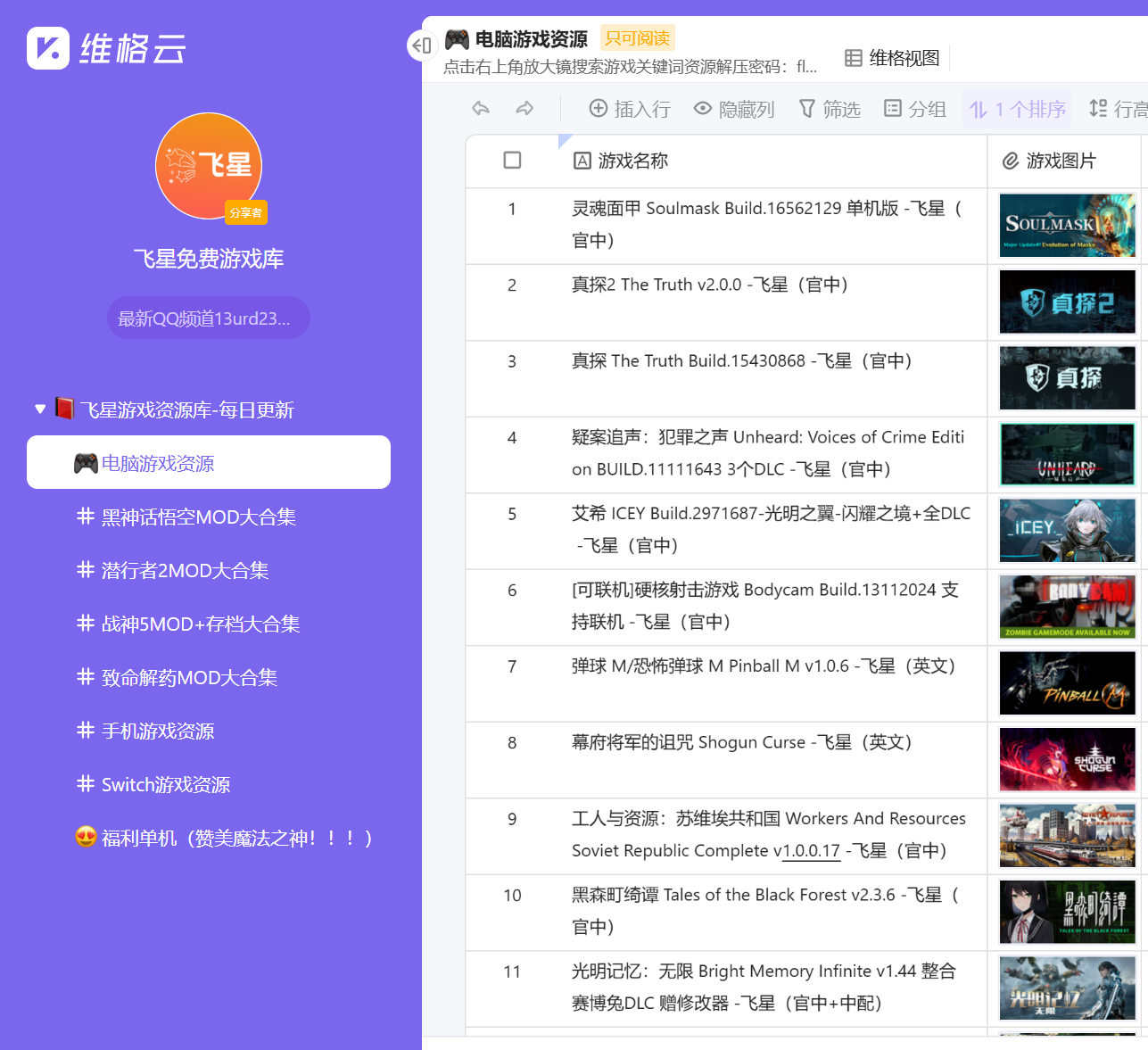The image size is (1148, 1050).
Task: Click the hash icon beside 黑神话悟空MOD大合集
Action: coord(86,516)
